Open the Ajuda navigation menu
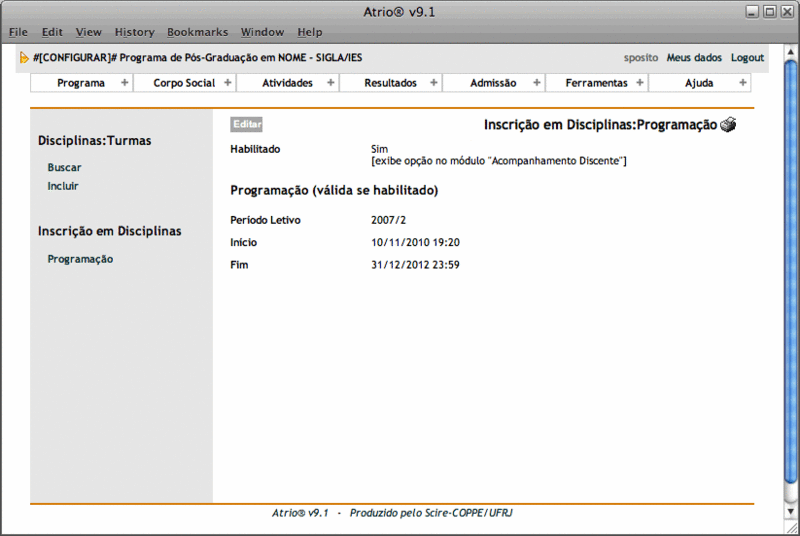This screenshot has height=536, width=800. click(x=699, y=83)
